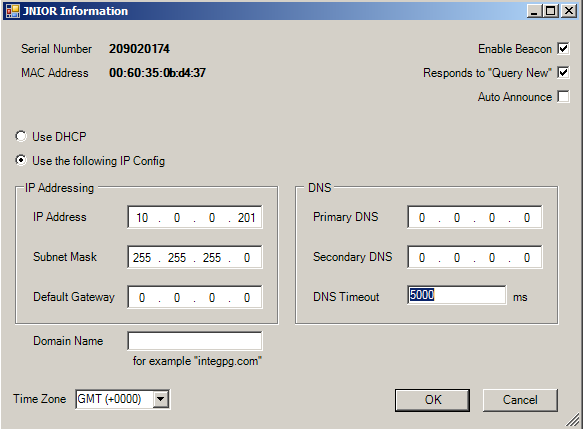Focus the DNS Timeout field showing 5000
Image resolution: width=583 pixels, height=429 pixels.
click(x=457, y=295)
